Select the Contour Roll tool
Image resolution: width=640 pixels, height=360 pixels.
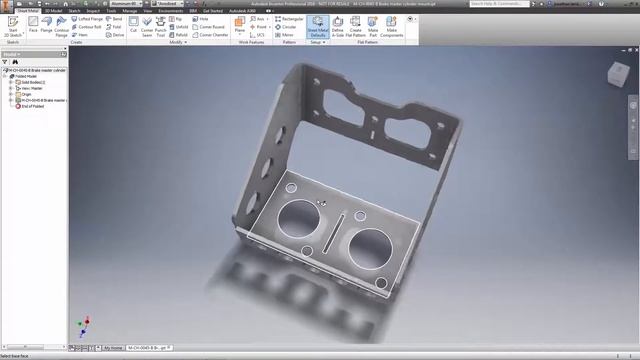[x=86, y=27]
